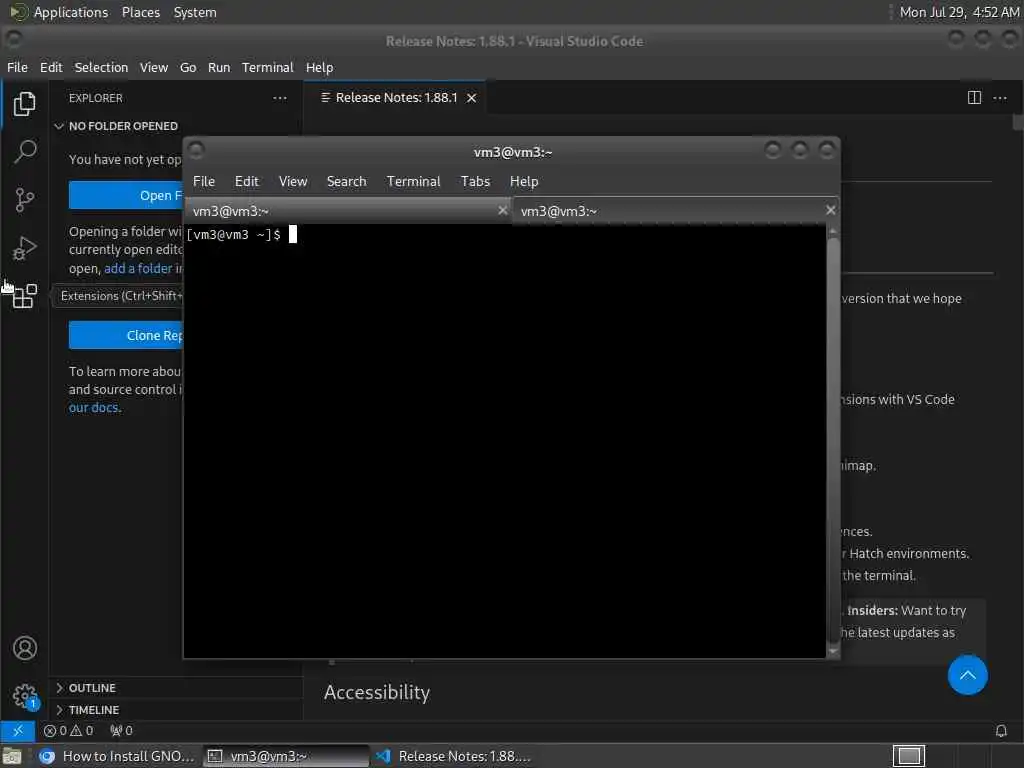Click the terminal vertical scrollbar
This screenshot has height=768, width=1024.
833,438
